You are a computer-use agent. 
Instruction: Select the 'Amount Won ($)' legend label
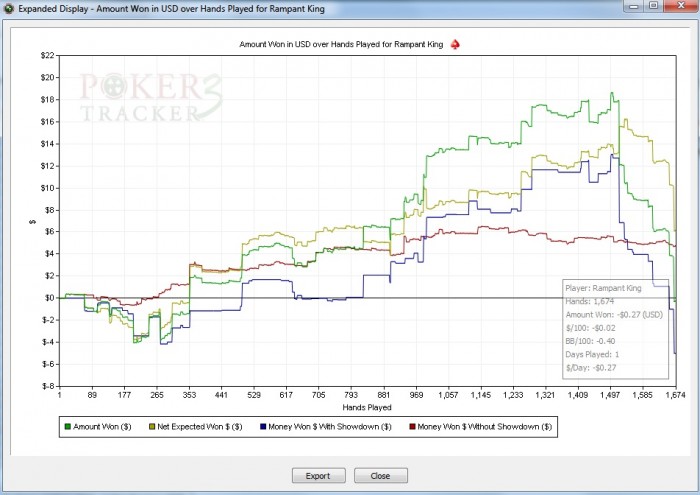102,427
